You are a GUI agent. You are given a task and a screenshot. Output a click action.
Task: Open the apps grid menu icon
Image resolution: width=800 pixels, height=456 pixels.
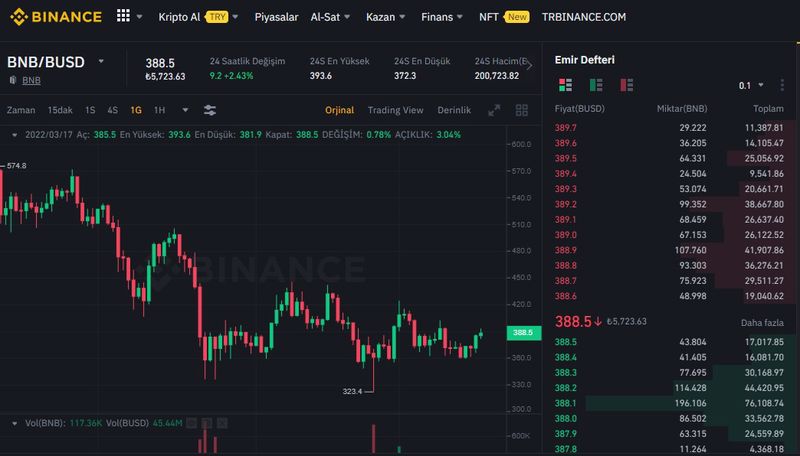point(123,16)
